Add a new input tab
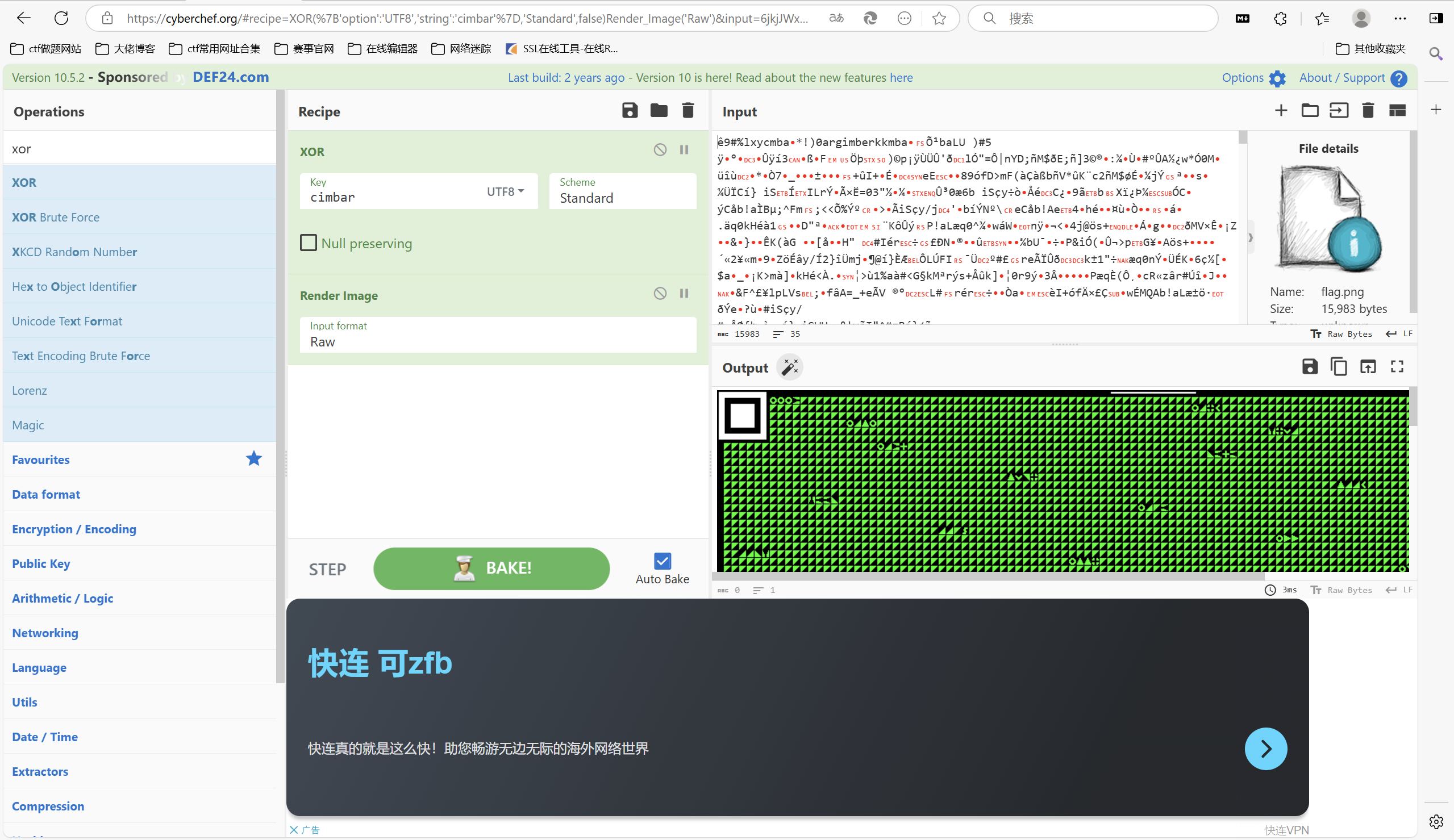 [1280, 110]
